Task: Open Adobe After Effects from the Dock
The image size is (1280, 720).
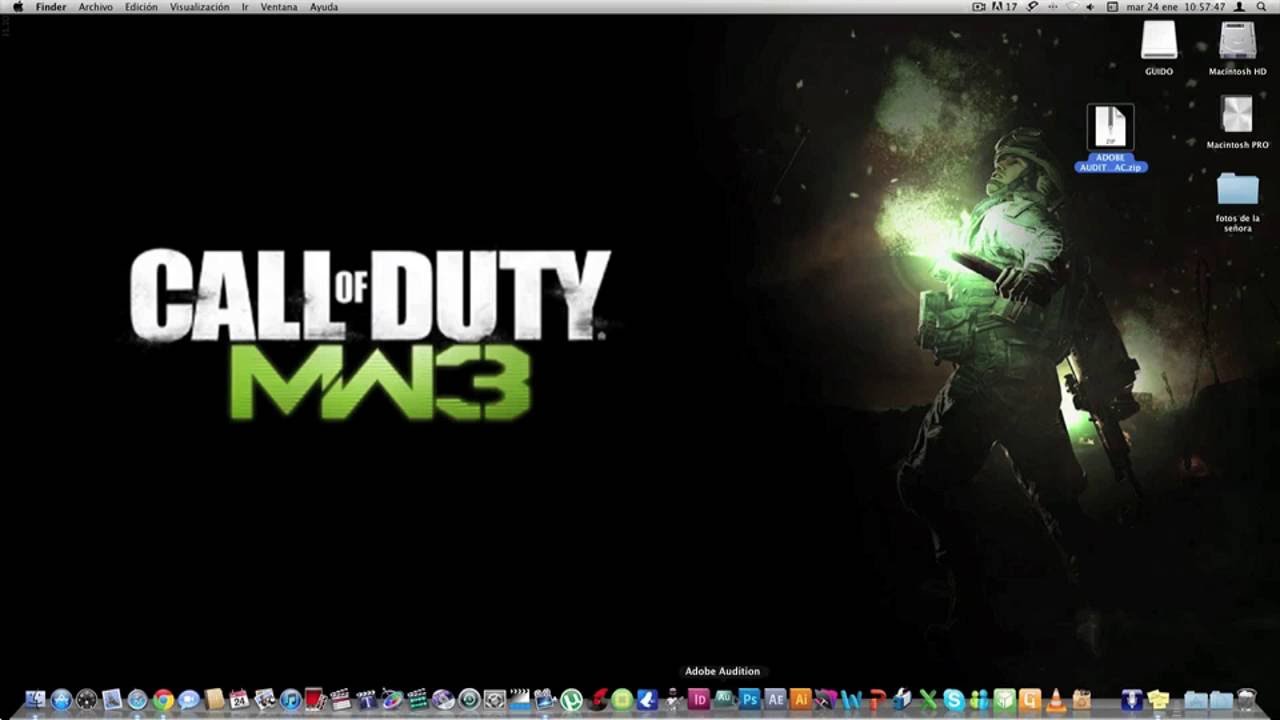Action: pos(774,699)
